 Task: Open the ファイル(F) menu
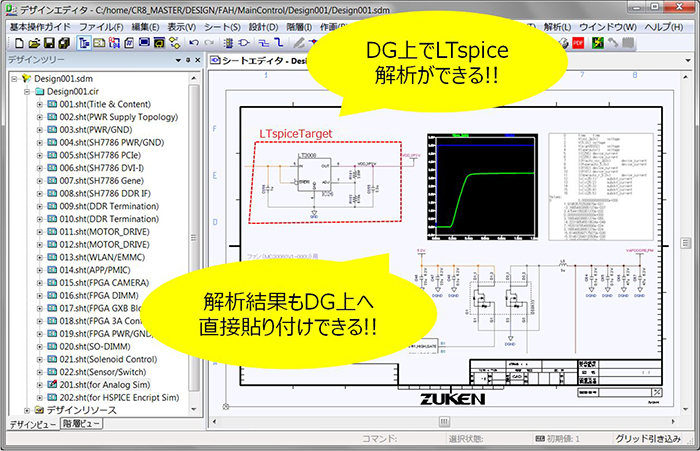point(101,27)
